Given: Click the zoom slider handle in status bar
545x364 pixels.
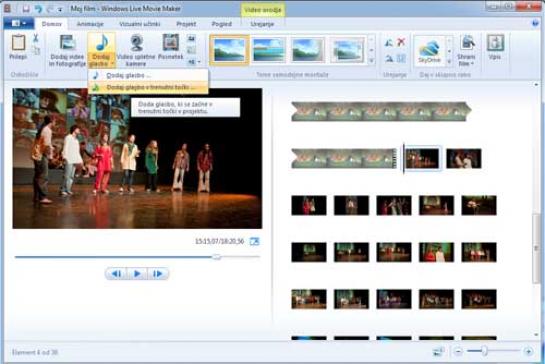Looking at the screenshot, I should tap(484, 351).
